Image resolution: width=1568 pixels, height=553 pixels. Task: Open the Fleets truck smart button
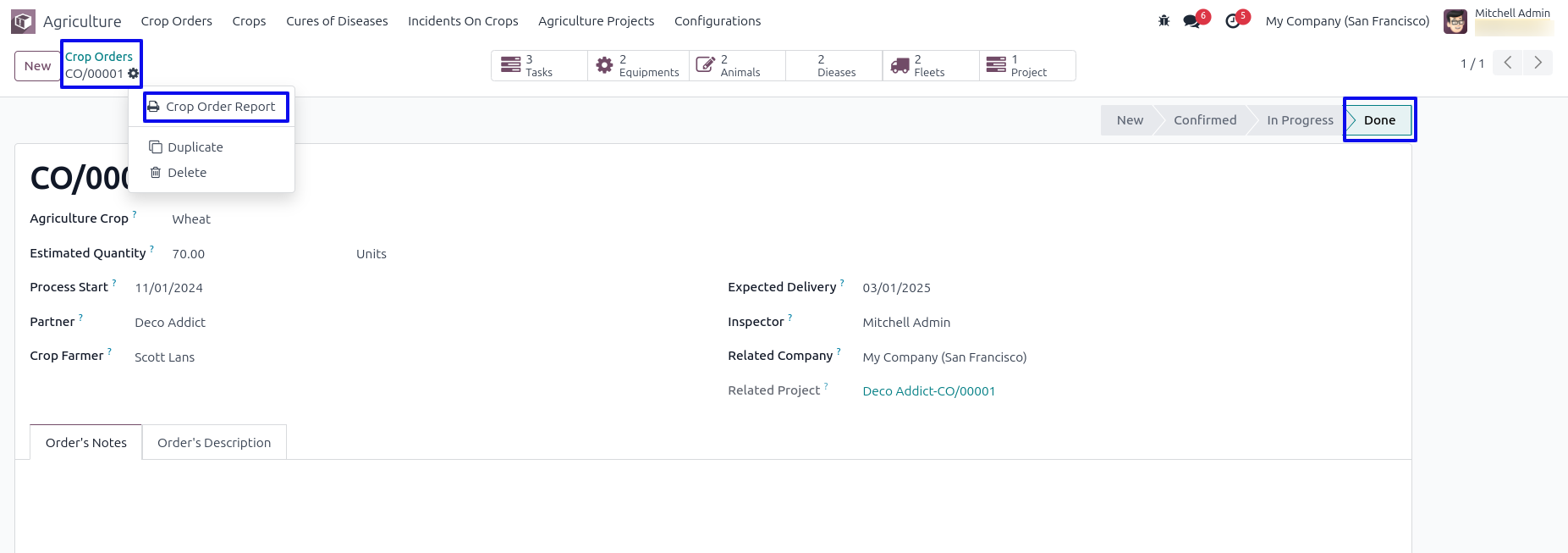[930, 66]
